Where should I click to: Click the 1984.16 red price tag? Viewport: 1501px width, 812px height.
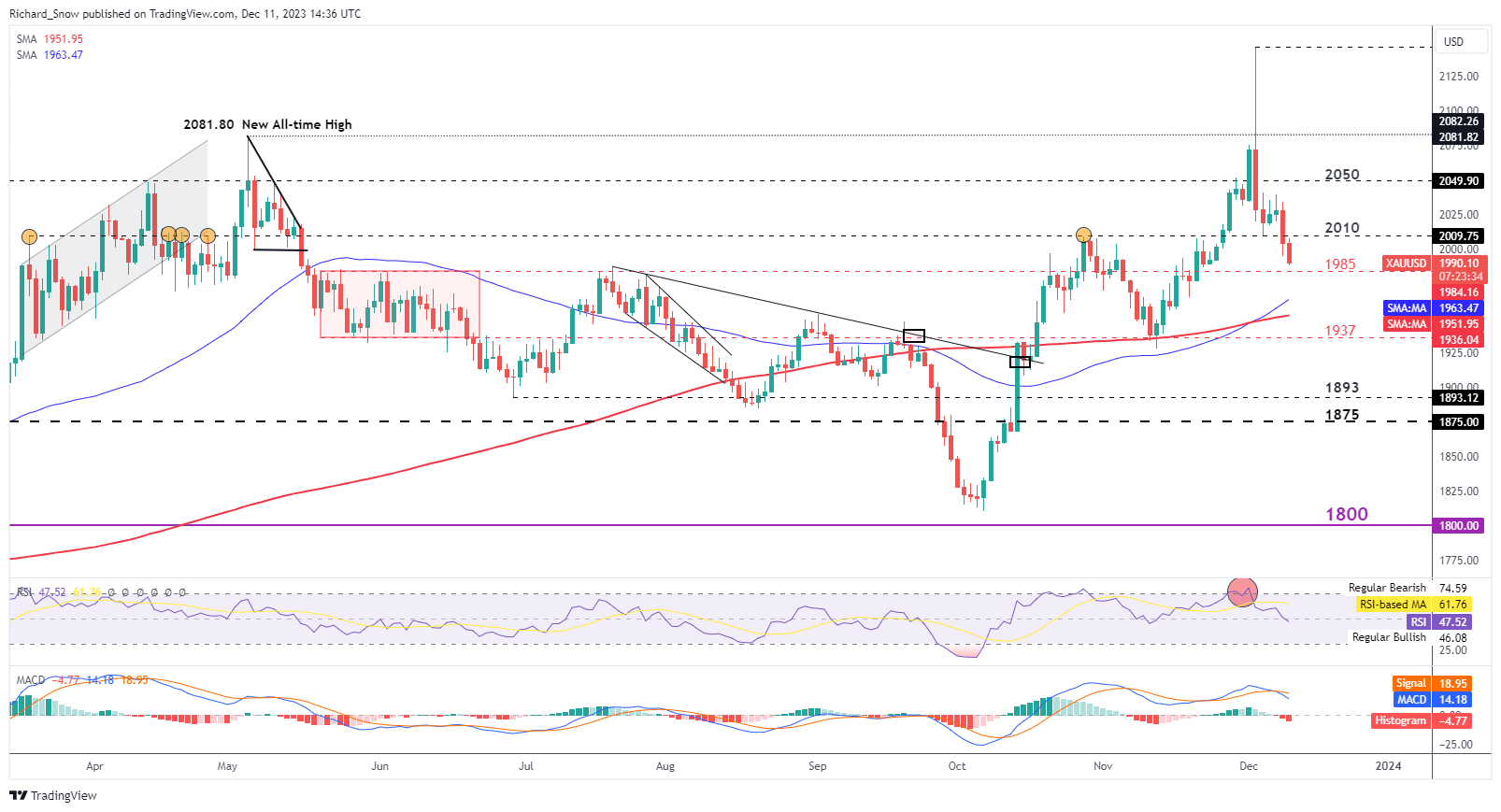coord(1458,292)
